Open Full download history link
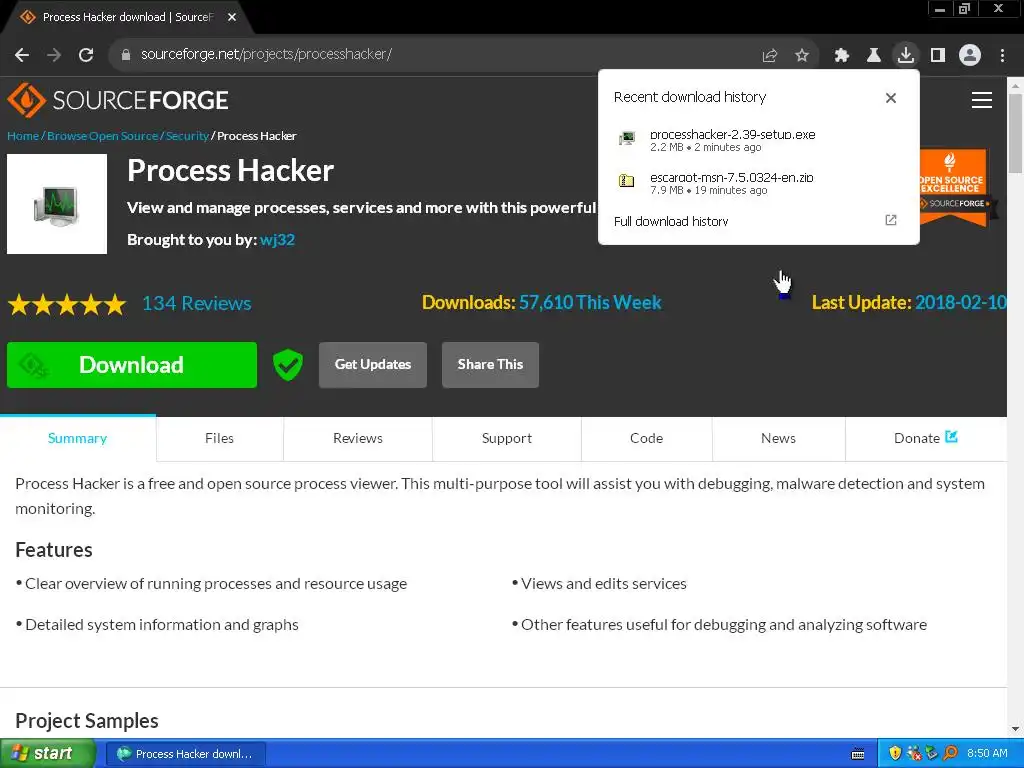1024x768 pixels. pyautogui.click(x=671, y=221)
